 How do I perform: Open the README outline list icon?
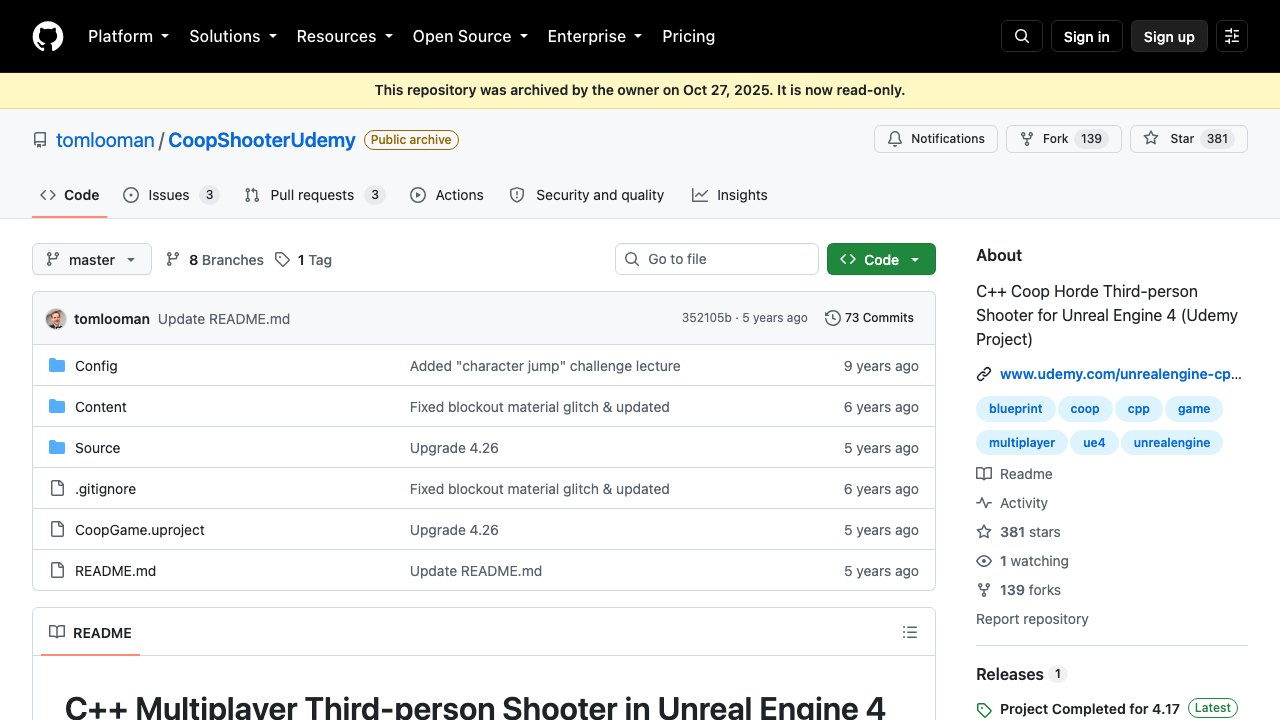click(x=910, y=632)
